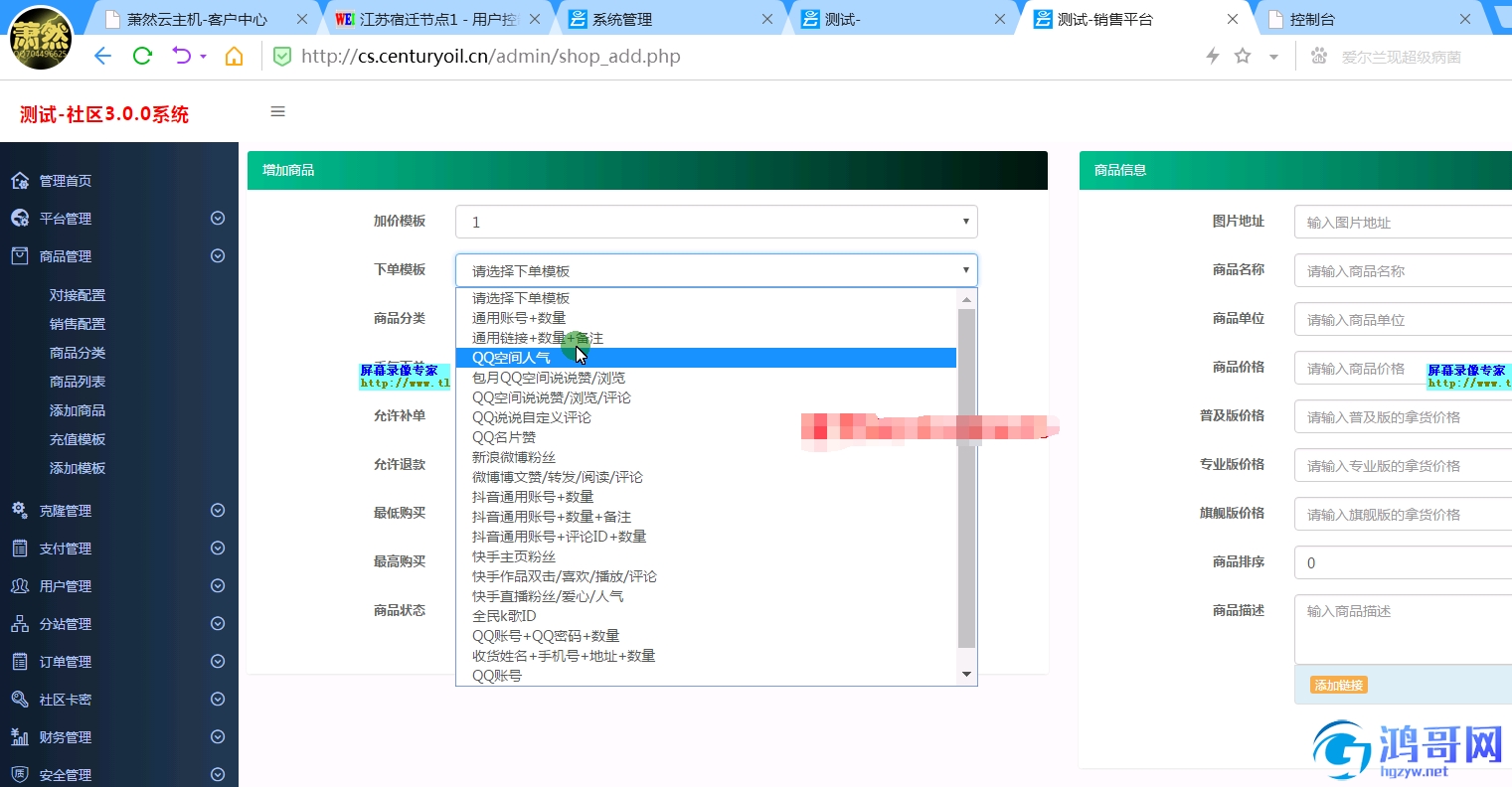Expand the 支付管理 menu chevron
The image size is (1512, 787).
pyautogui.click(x=218, y=549)
